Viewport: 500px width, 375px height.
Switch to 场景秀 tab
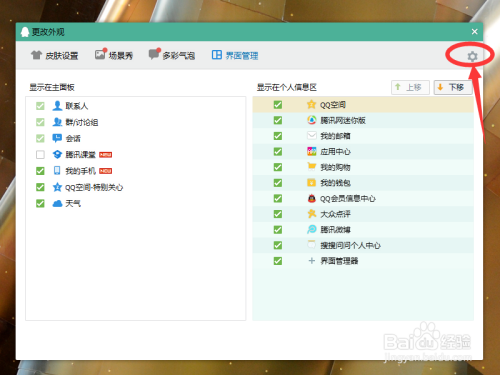pyautogui.click(x=114, y=55)
